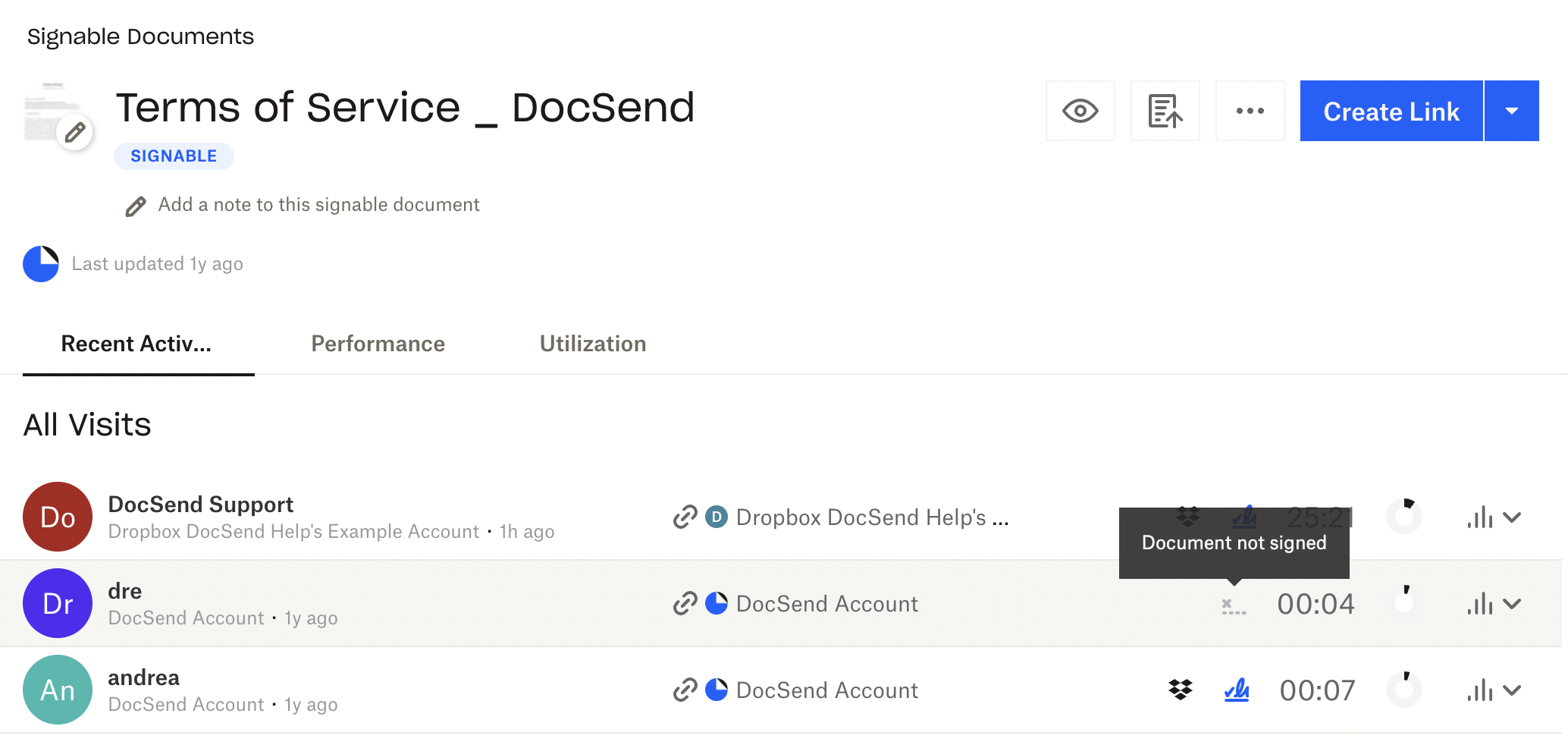Expand dre's visit details chevron
Screen dimensions: 1568x742
[x=1511, y=603]
